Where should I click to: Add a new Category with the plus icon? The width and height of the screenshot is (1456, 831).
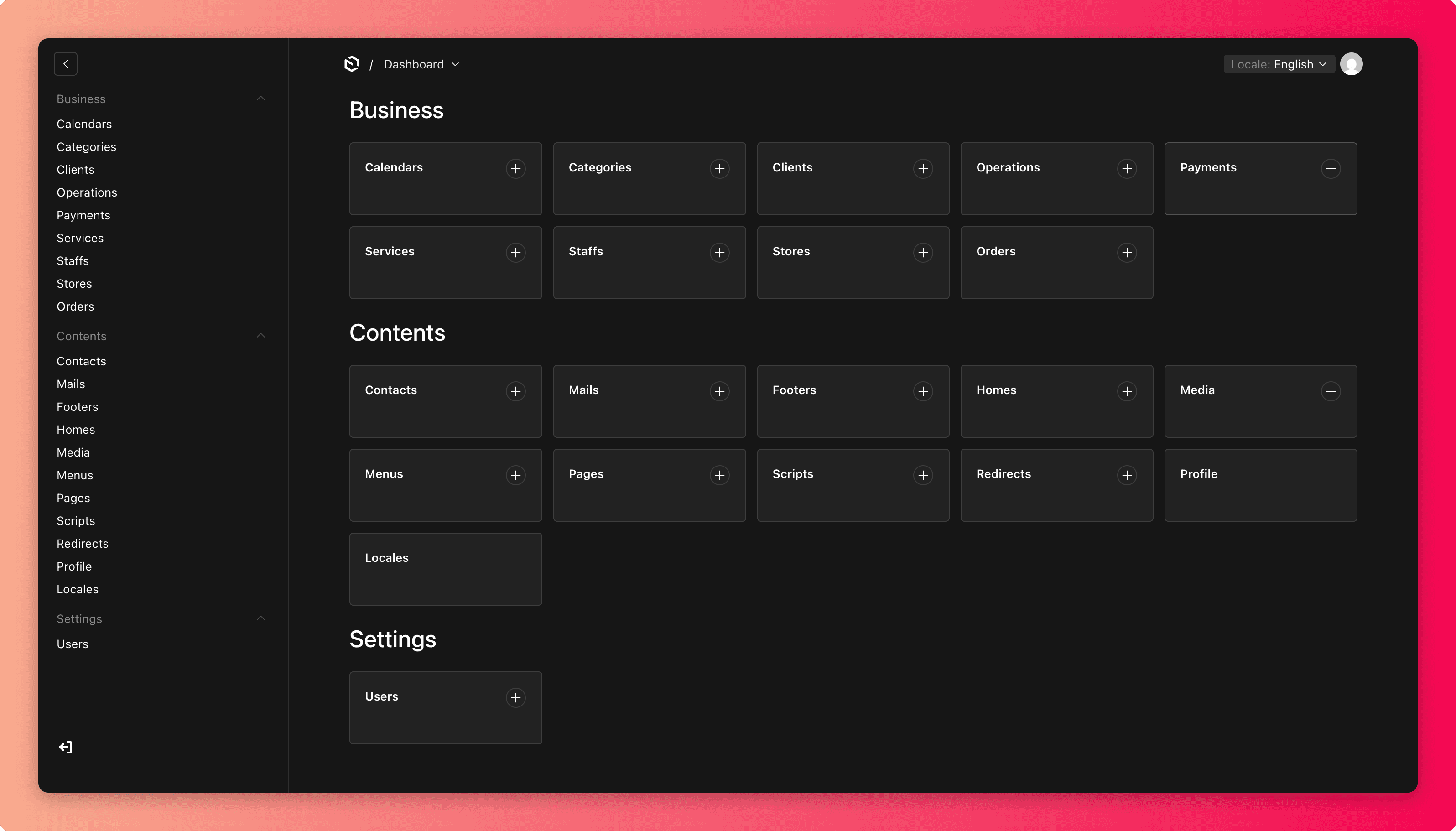point(719,169)
